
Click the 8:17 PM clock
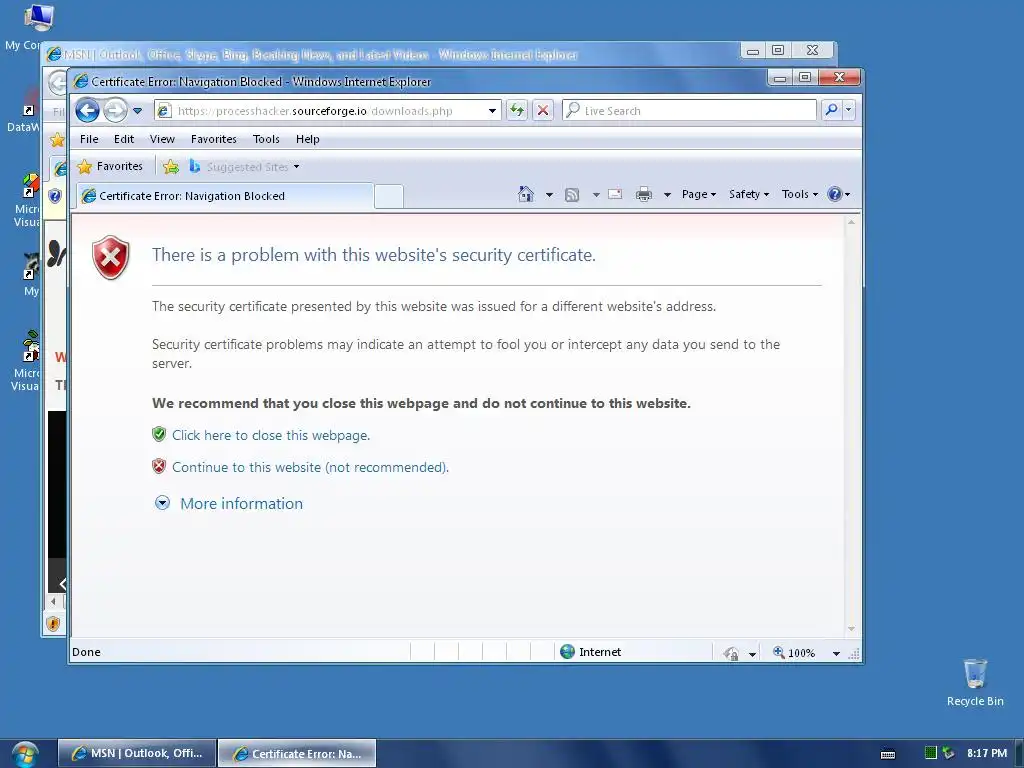(x=987, y=753)
